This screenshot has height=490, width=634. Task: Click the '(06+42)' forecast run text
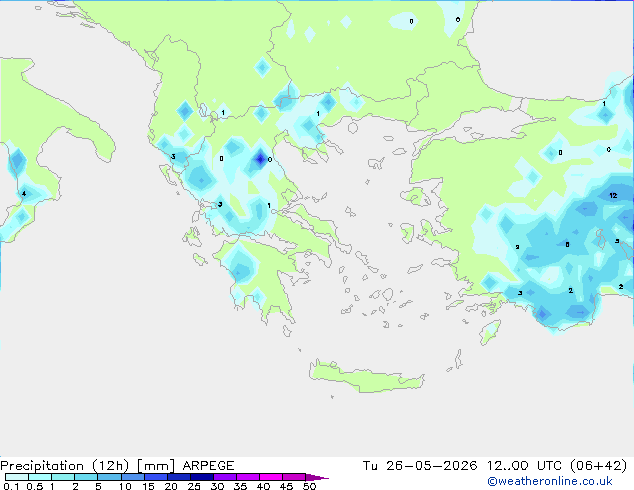coord(598,466)
